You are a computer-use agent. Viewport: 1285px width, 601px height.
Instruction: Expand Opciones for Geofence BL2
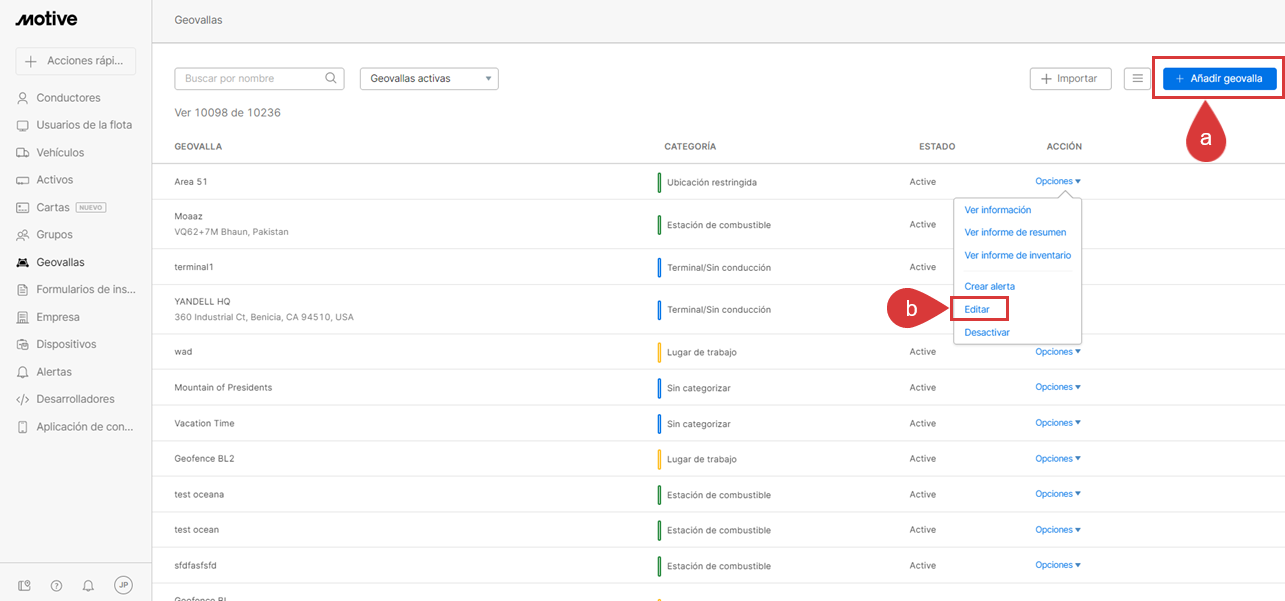pyautogui.click(x=1058, y=458)
